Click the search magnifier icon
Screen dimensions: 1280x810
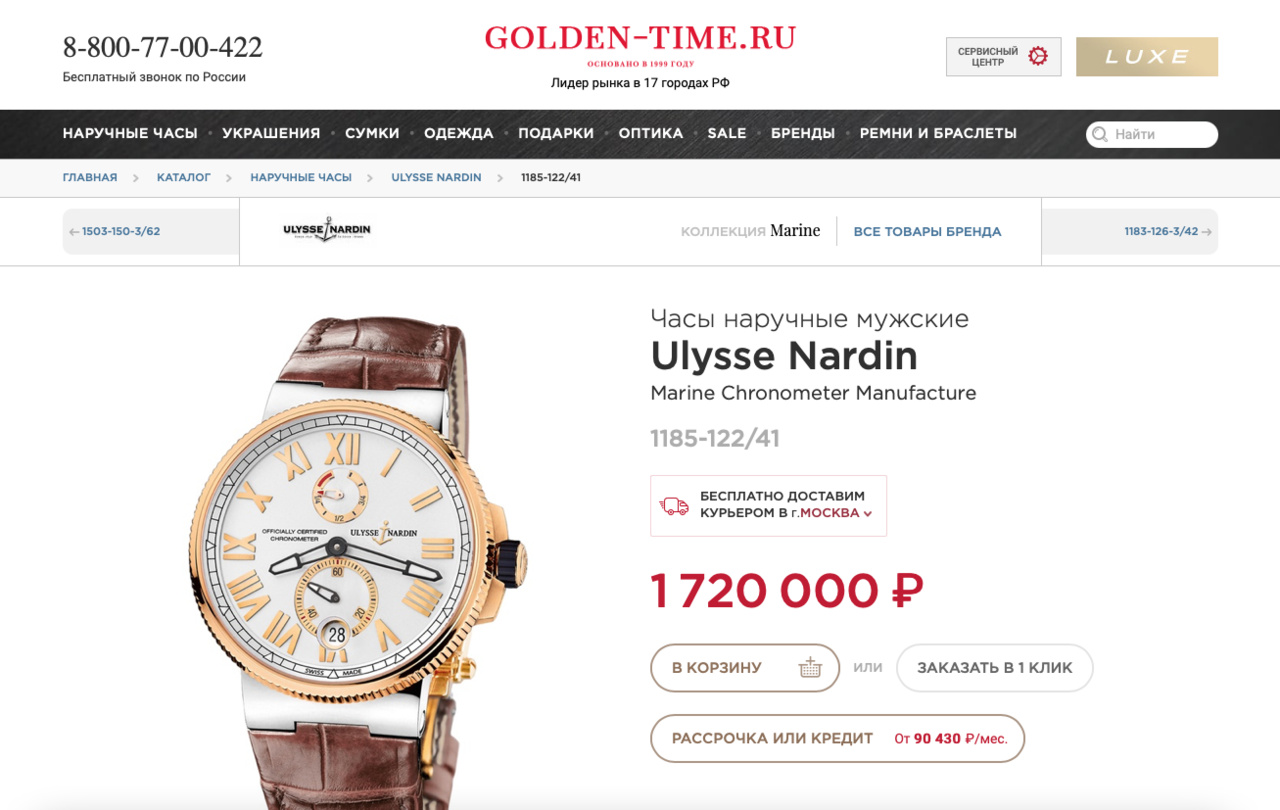coord(1100,134)
